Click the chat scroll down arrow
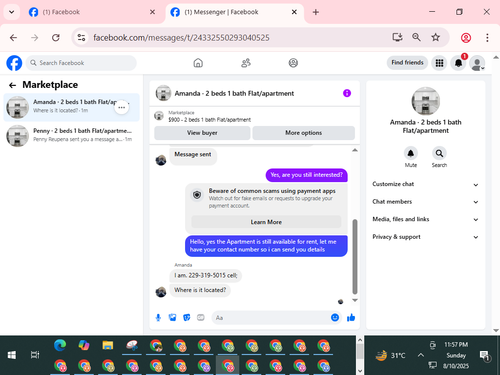The height and width of the screenshot is (375, 500). (x=355, y=300)
